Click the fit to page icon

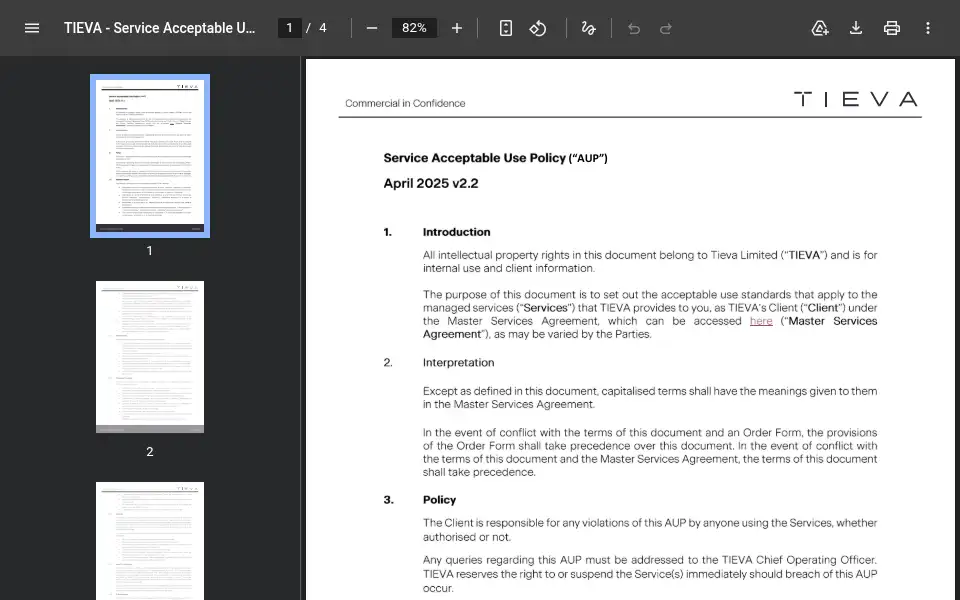[x=506, y=28]
